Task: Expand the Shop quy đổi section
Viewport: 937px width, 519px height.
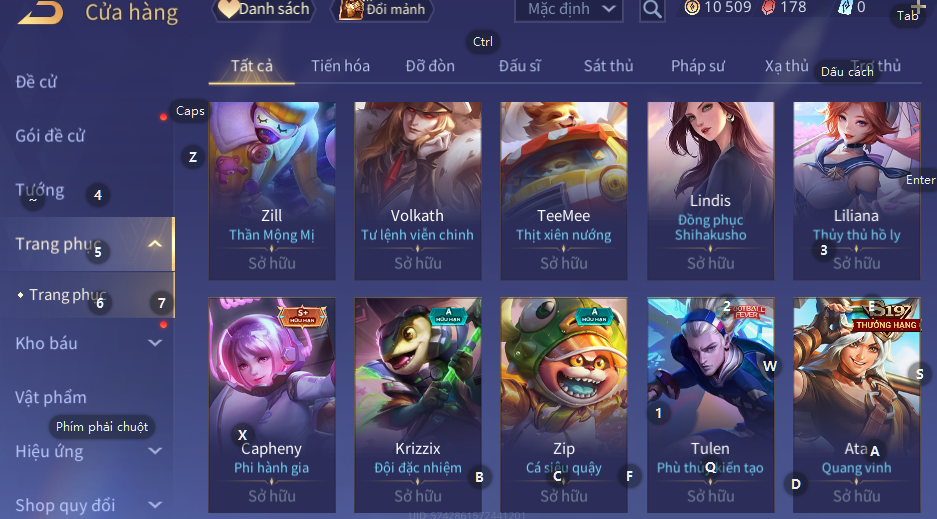Action: pyautogui.click(x=155, y=505)
